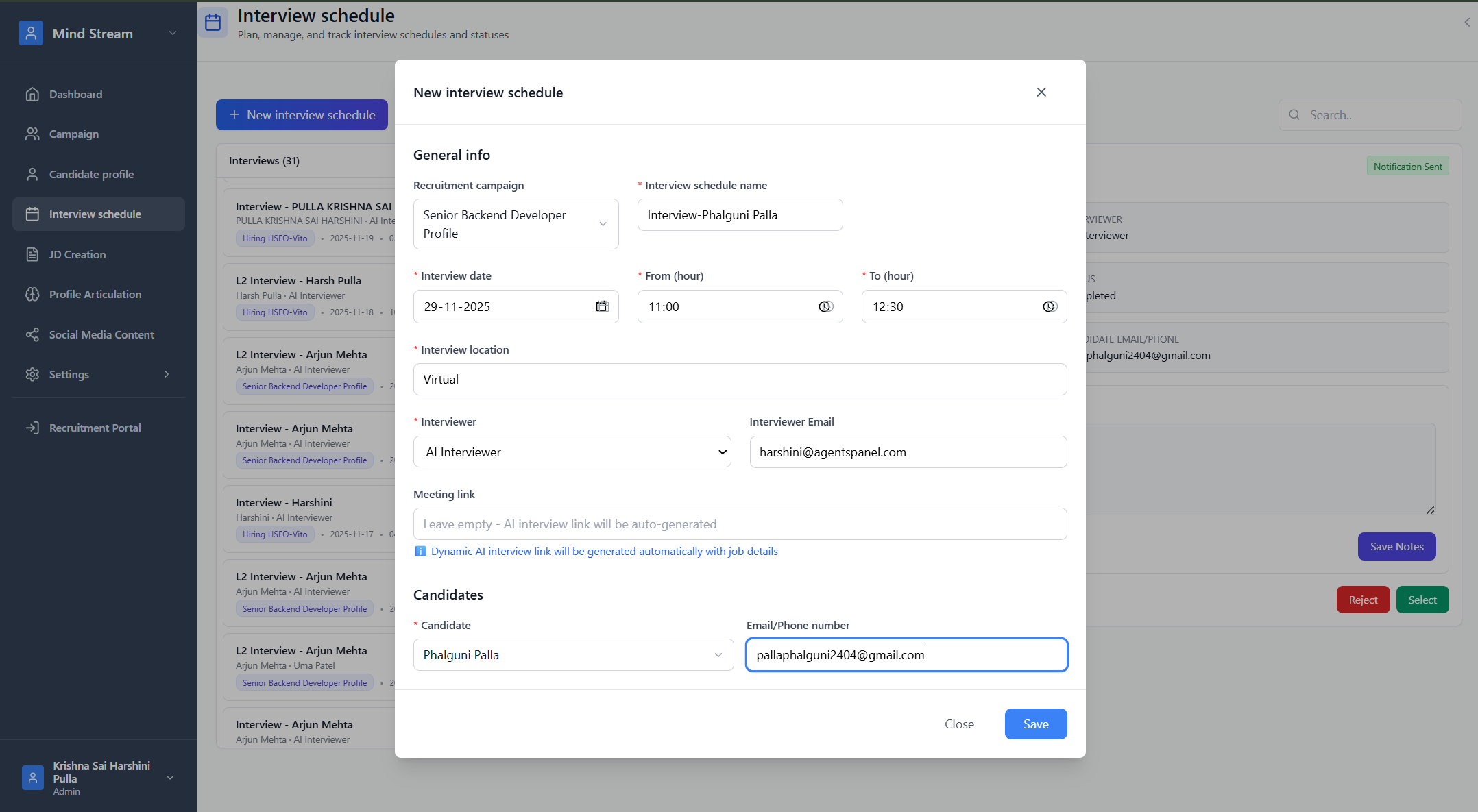Viewport: 1478px width, 812px height.
Task: Click the clock icon in From (hour)
Action: (825, 306)
